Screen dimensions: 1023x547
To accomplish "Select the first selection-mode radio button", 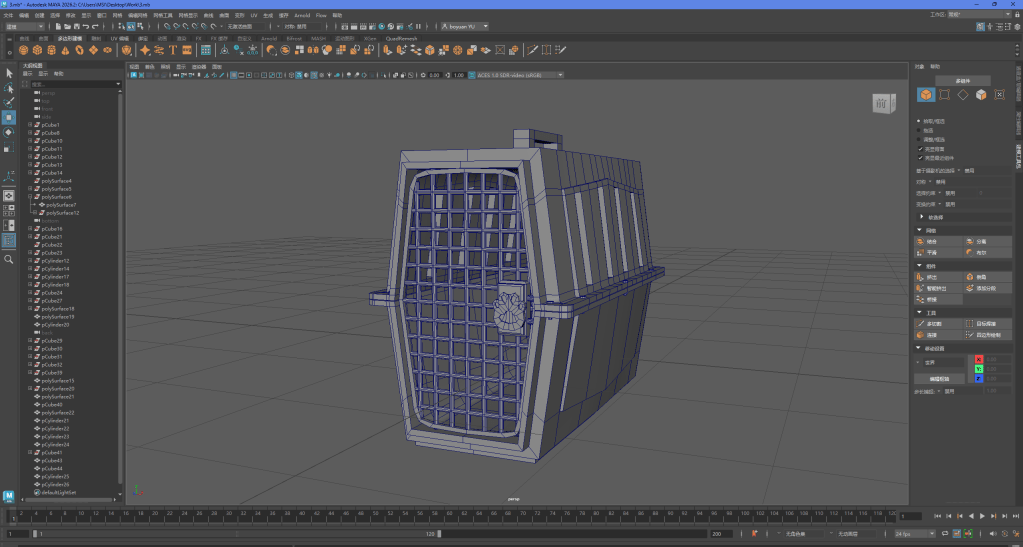I will (x=920, y=121).
